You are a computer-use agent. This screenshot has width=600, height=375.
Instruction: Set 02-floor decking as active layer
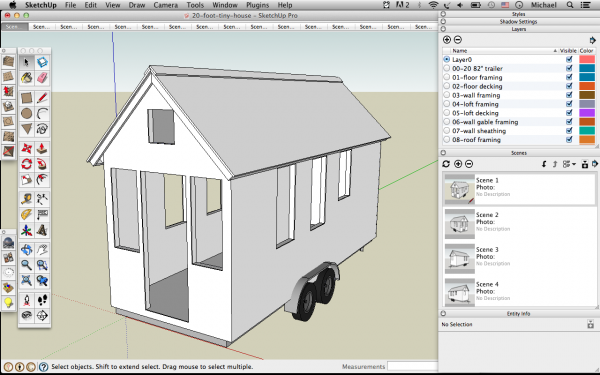pos(447,86)
